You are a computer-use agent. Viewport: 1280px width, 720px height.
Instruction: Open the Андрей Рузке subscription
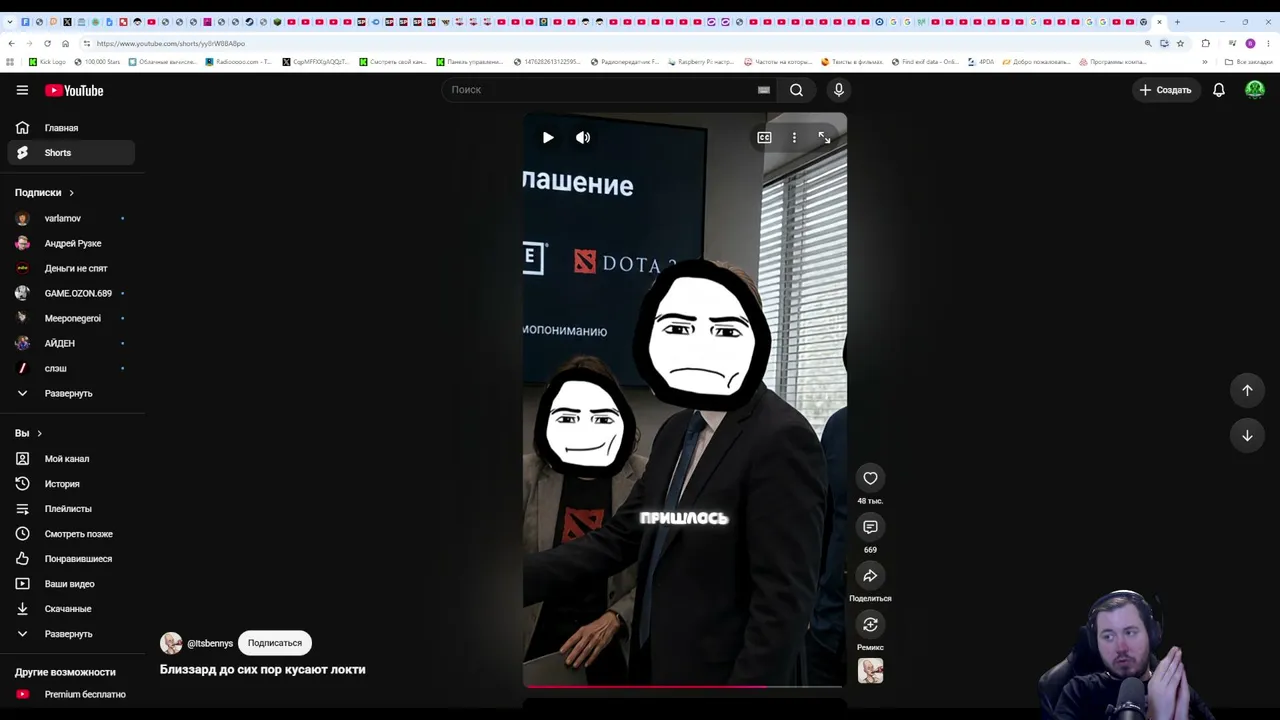click(x=71, y=243)
